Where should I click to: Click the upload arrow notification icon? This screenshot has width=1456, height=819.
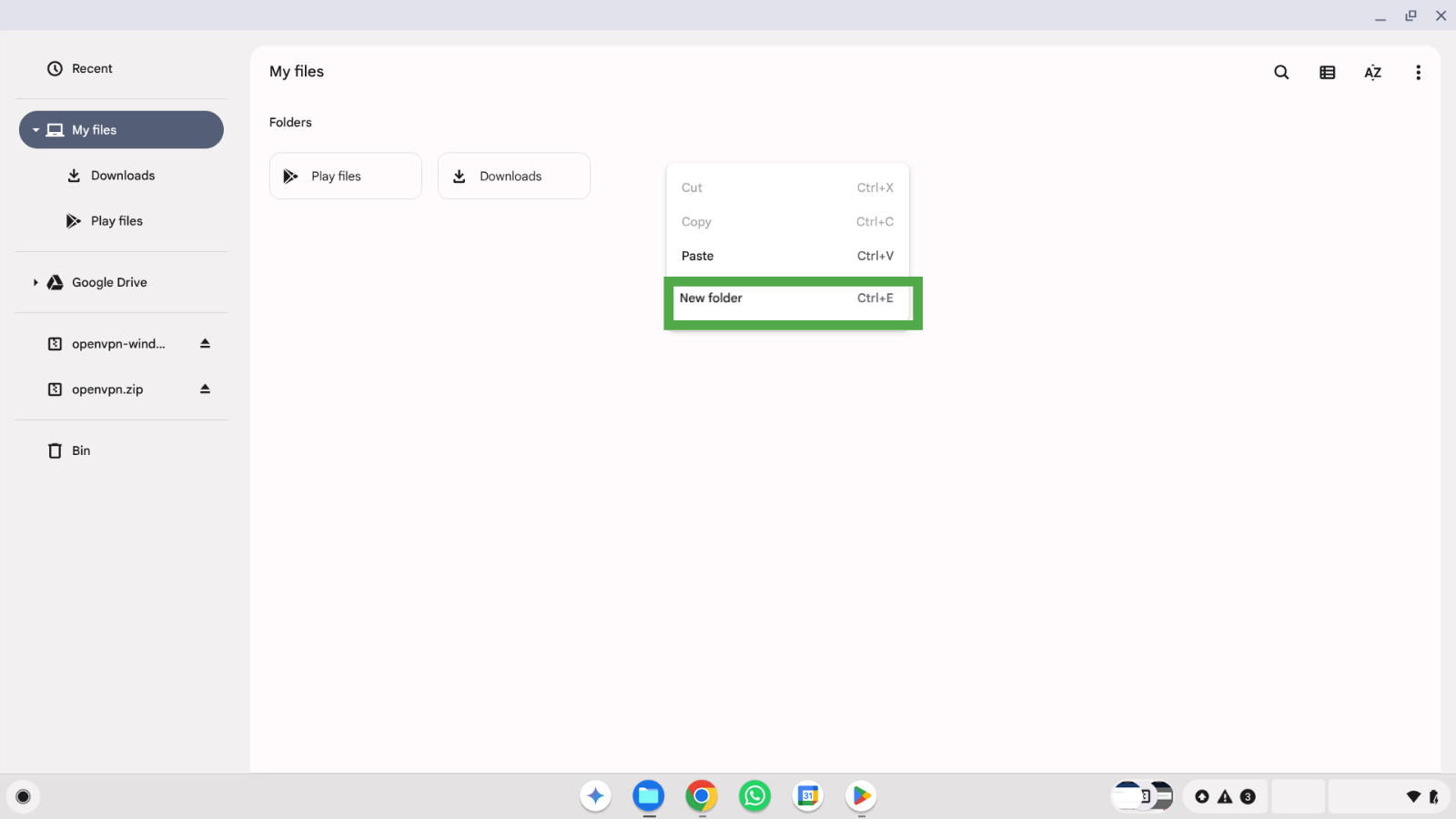point(1202,797)
